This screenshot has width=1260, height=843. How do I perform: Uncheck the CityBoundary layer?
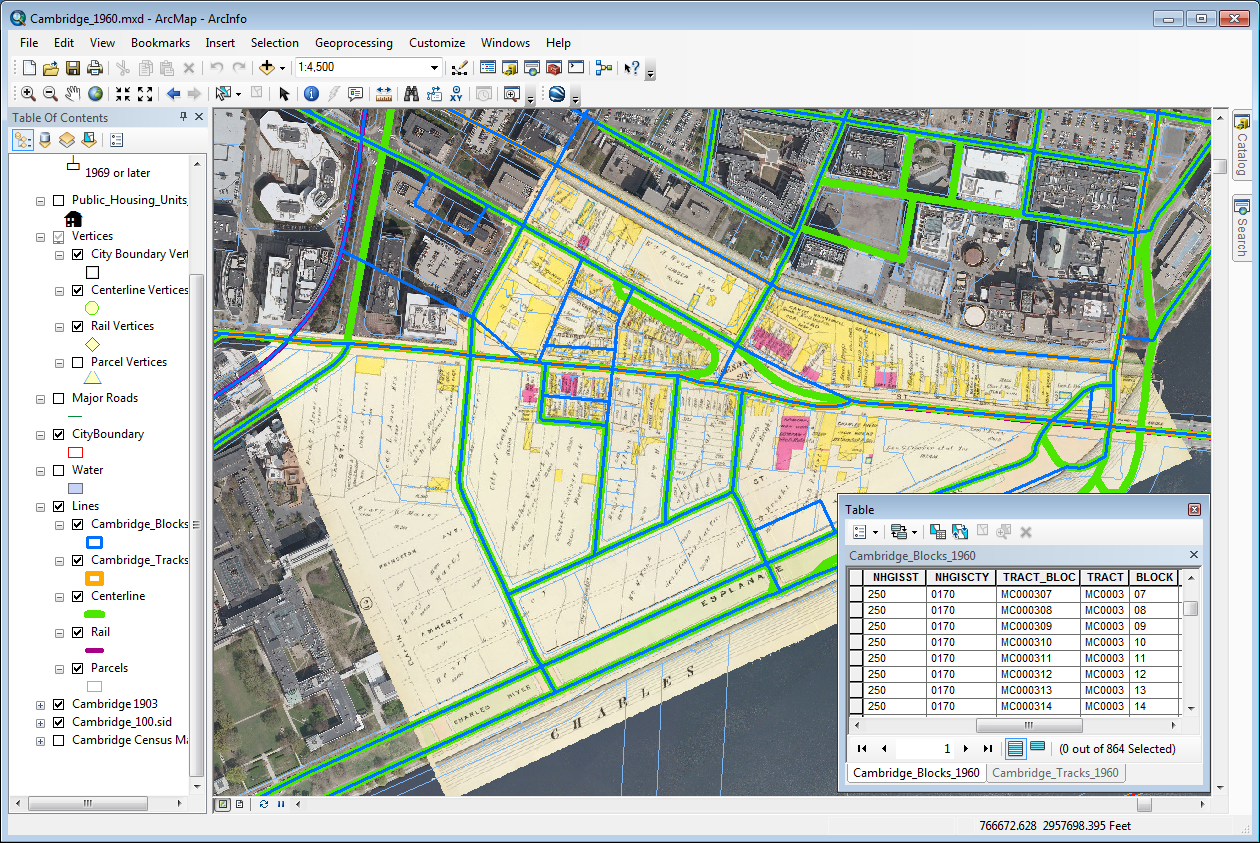point(58,434)
